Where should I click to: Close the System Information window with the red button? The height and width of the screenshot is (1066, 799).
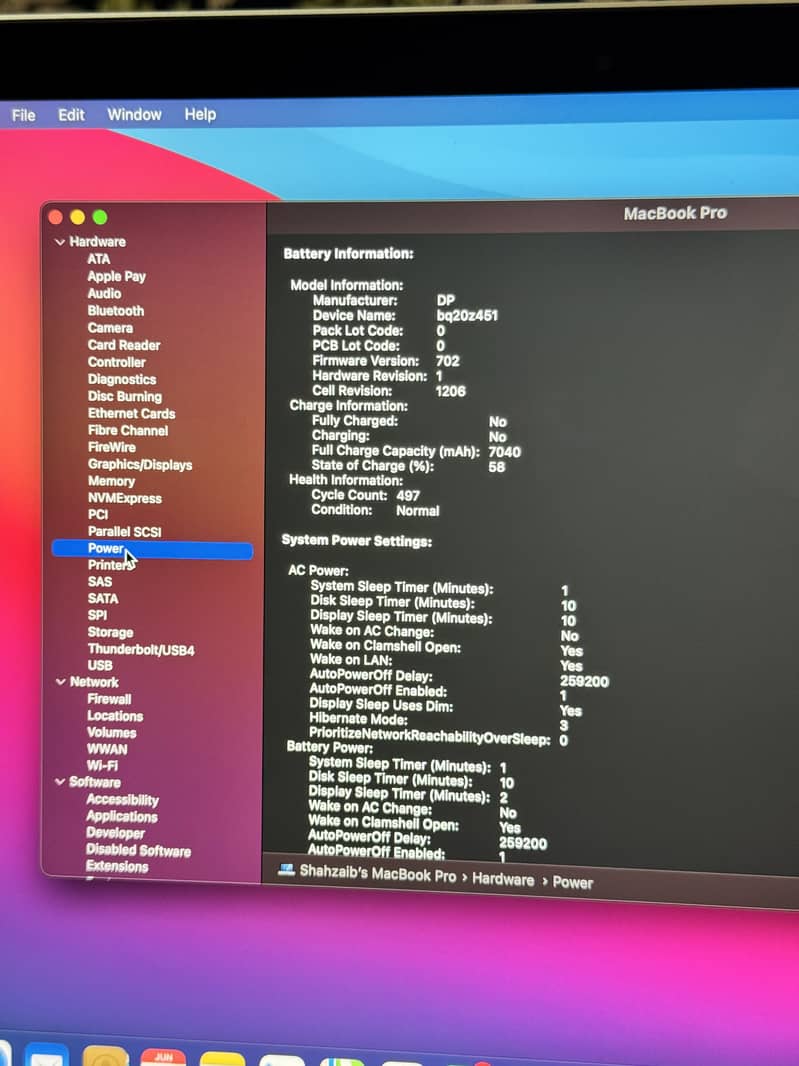click(56, 217)
